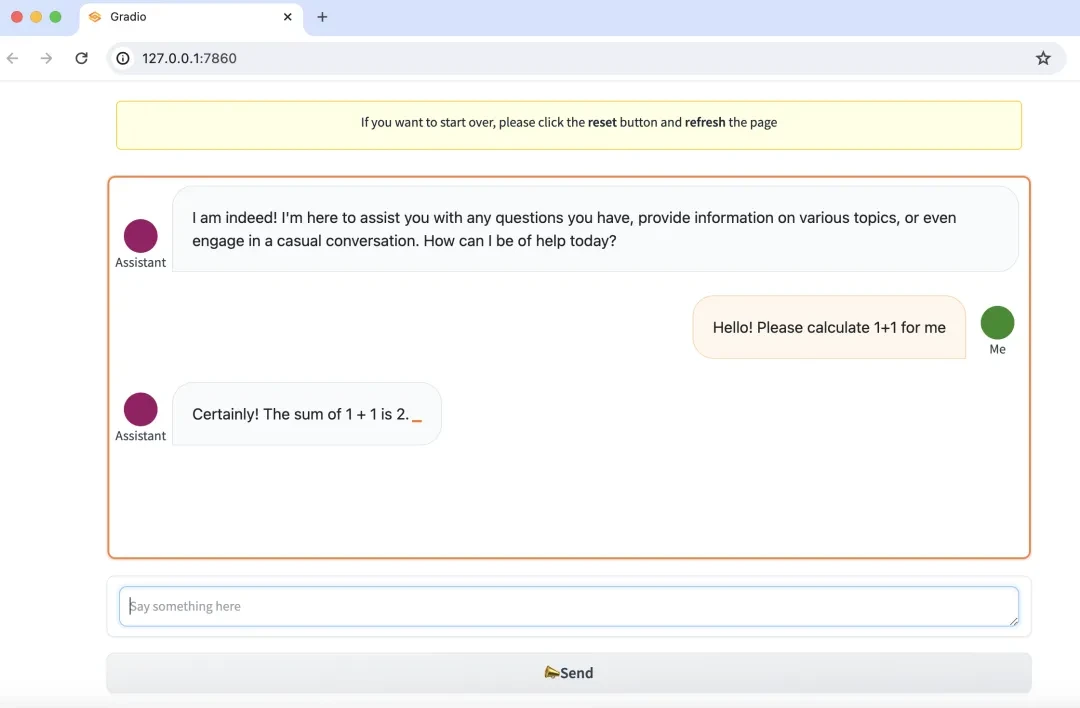Click the first Assistant avatar

pos(140,236)
